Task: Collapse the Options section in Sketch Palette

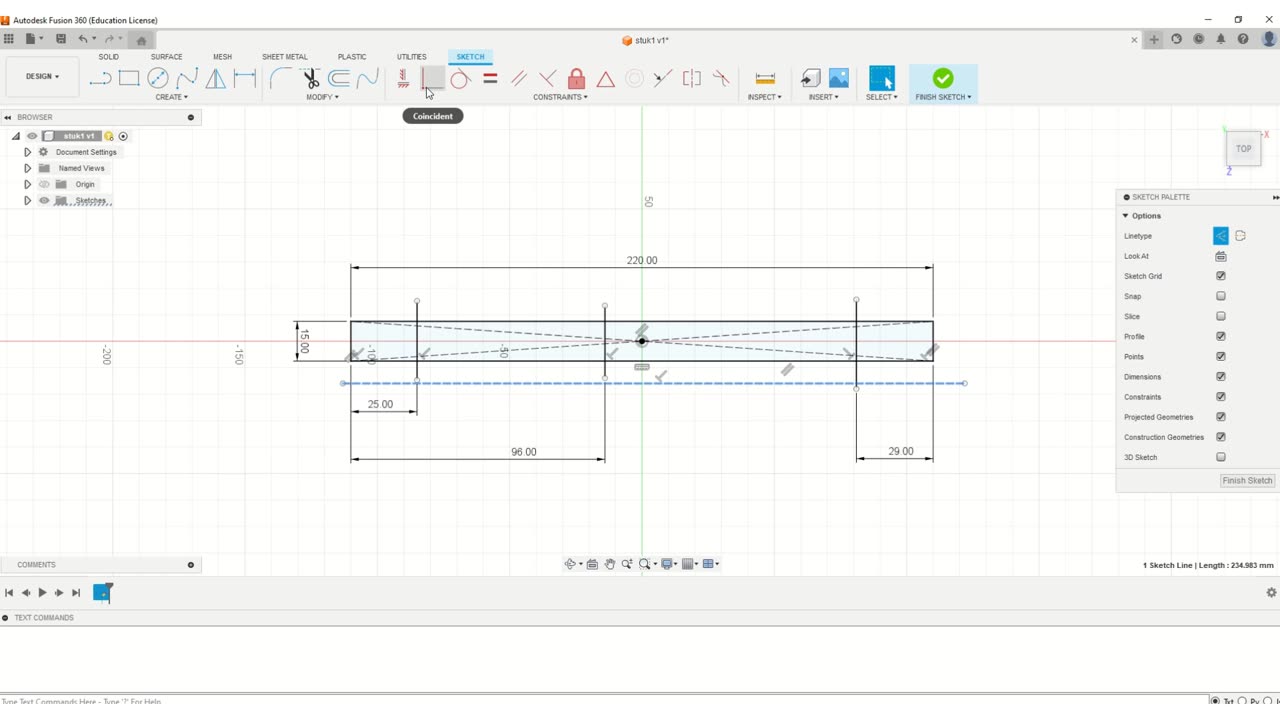Action: click(x=1125, y=216)
